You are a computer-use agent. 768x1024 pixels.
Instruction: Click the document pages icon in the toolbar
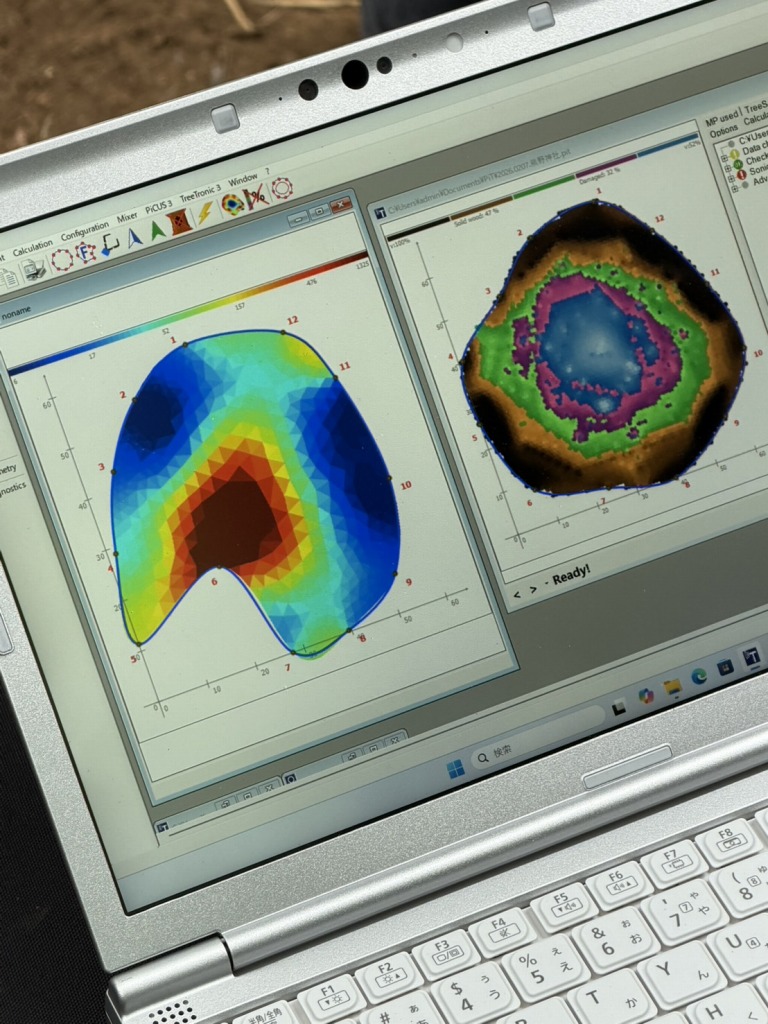pos(8,279)
